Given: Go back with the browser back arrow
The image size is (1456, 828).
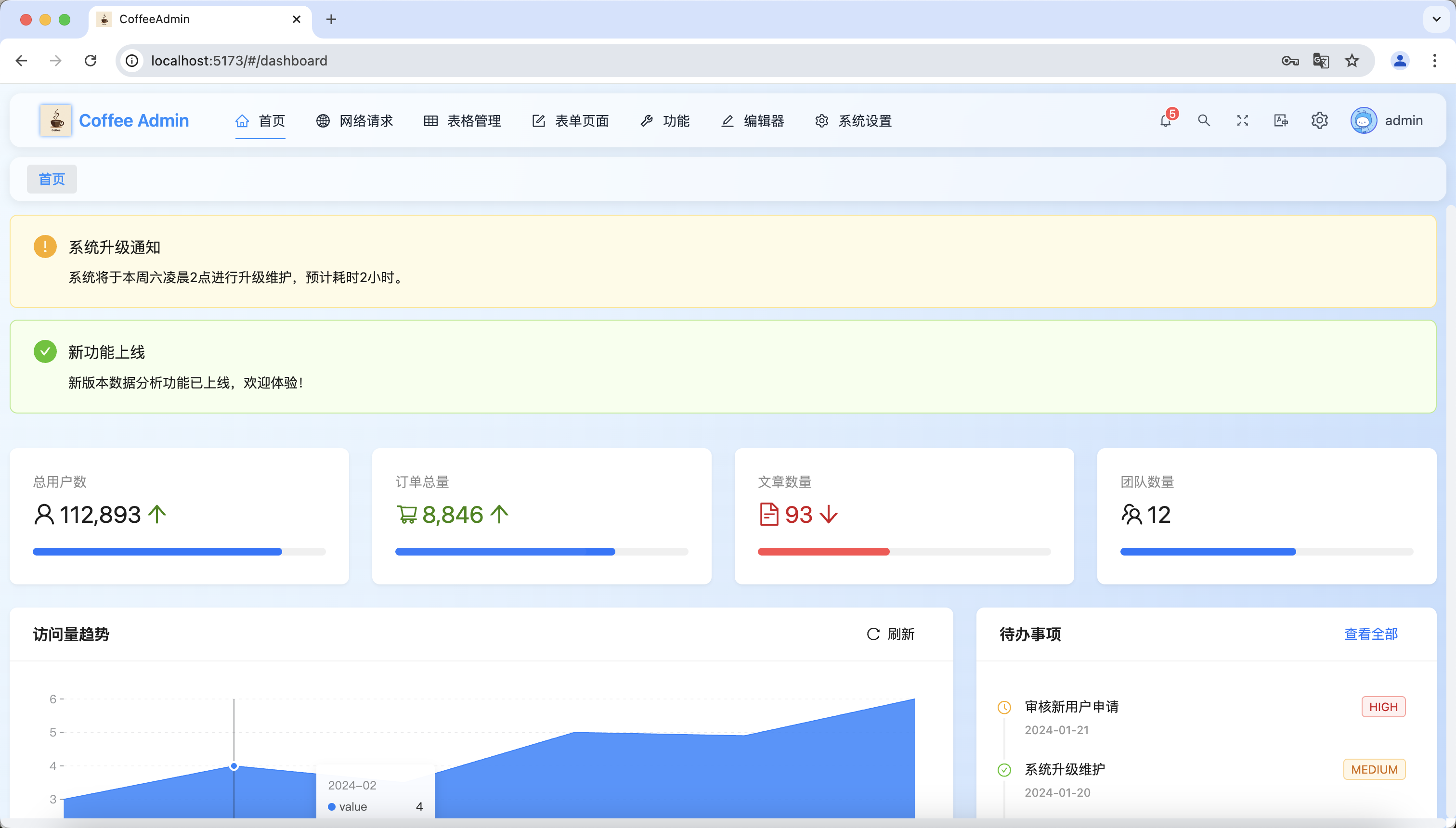Looking at the screenshot, I should coord(22,61).
